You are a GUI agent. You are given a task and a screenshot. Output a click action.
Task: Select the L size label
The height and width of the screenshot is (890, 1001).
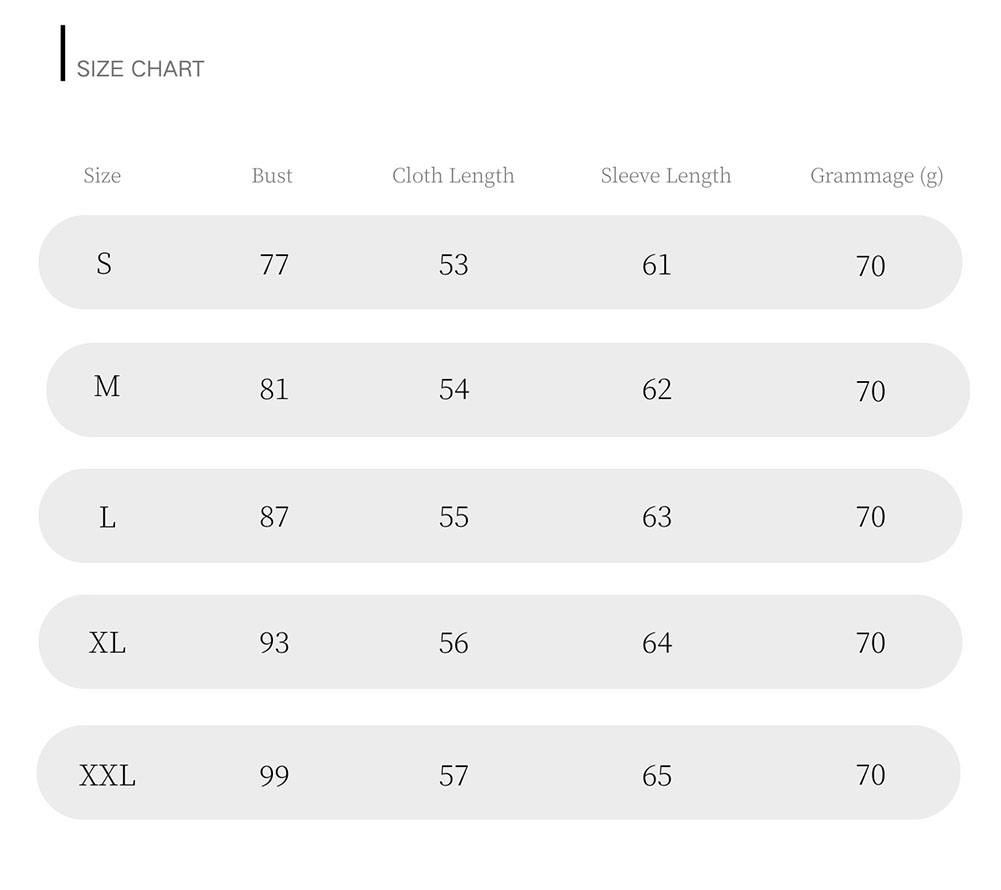tap(107, 517)
